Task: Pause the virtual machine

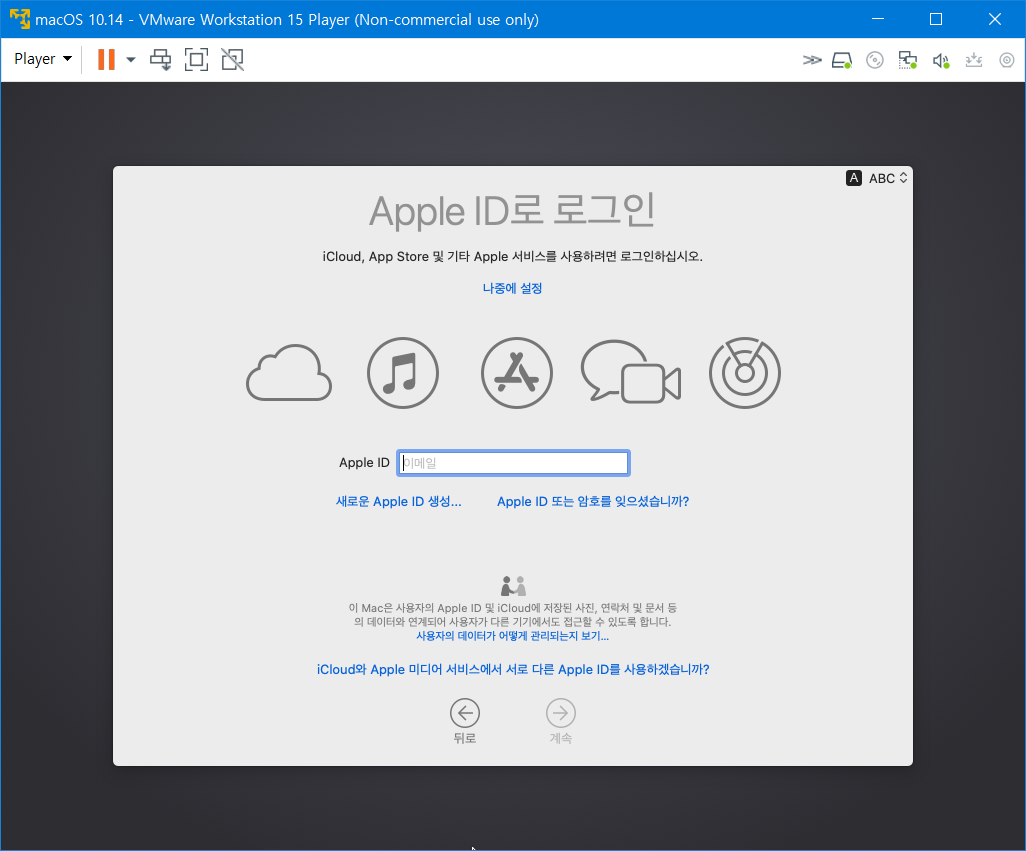Action: [106, 60]
